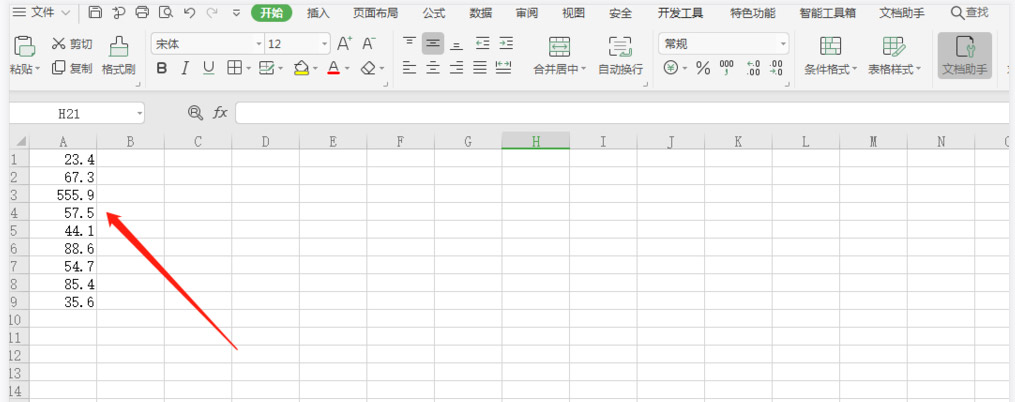
Task: Apply thousands separator style
Action: 727,68
